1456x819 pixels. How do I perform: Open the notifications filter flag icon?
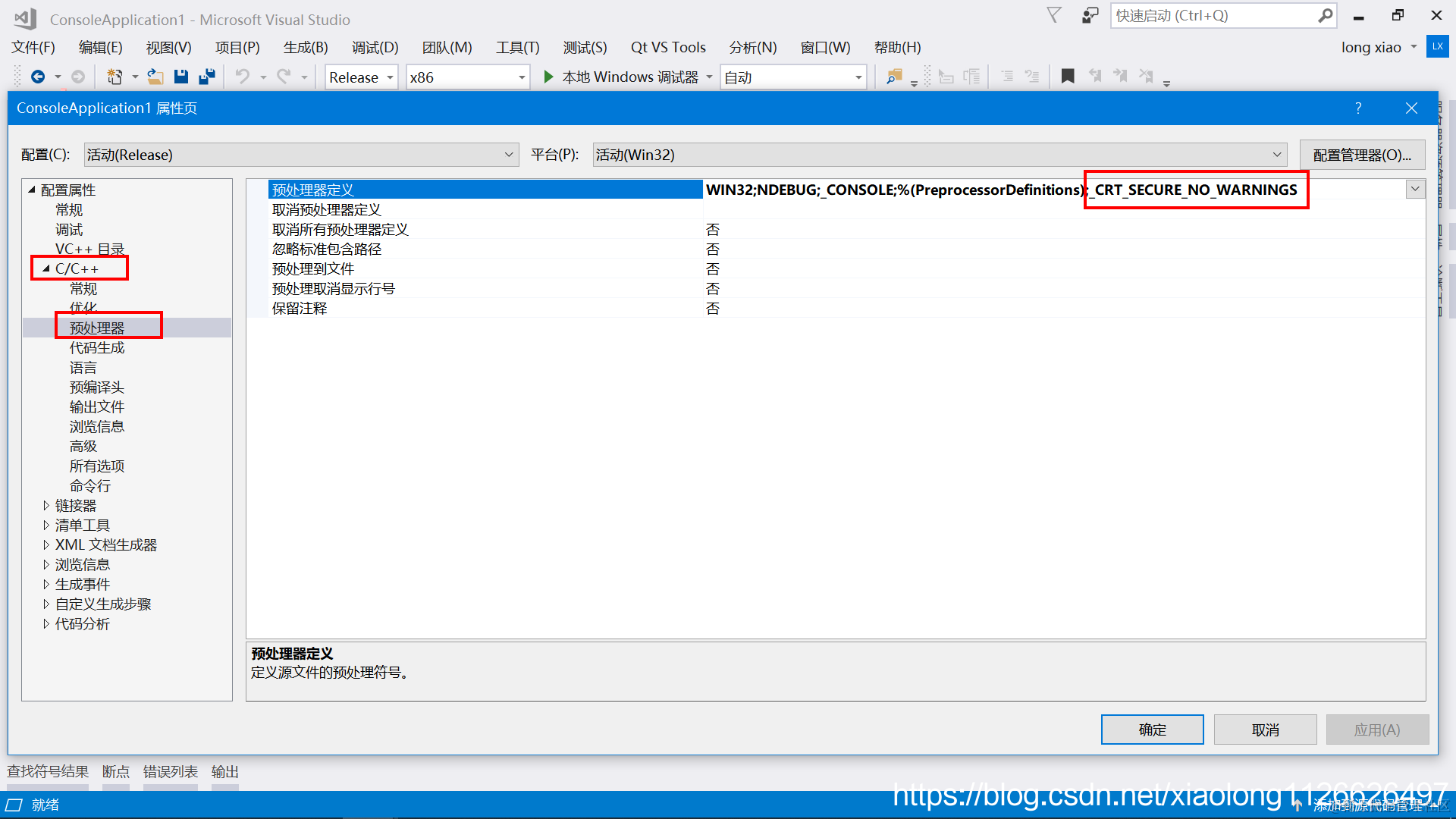(x=1054, y=15)
